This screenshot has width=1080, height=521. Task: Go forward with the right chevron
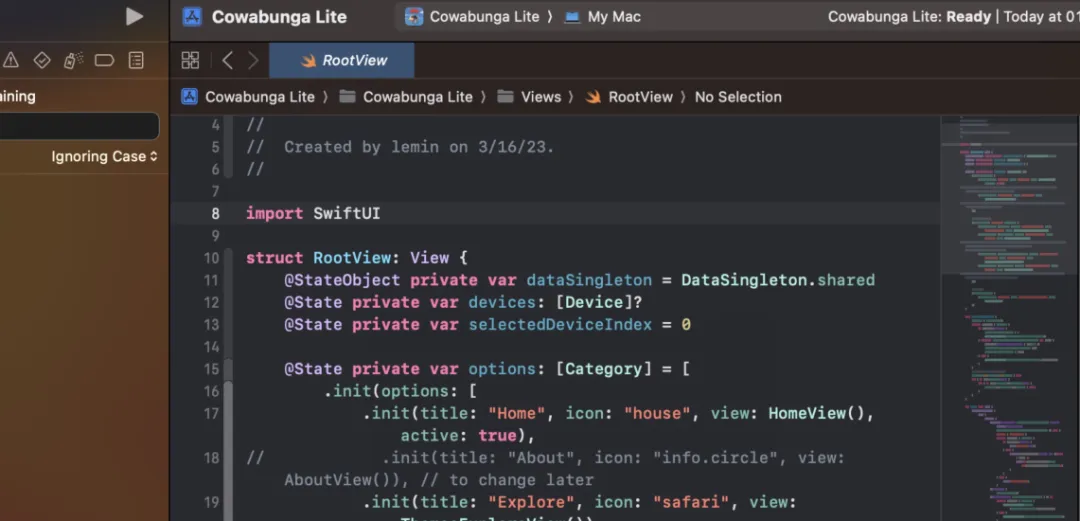pyautogui.click(x=253, y=61)
